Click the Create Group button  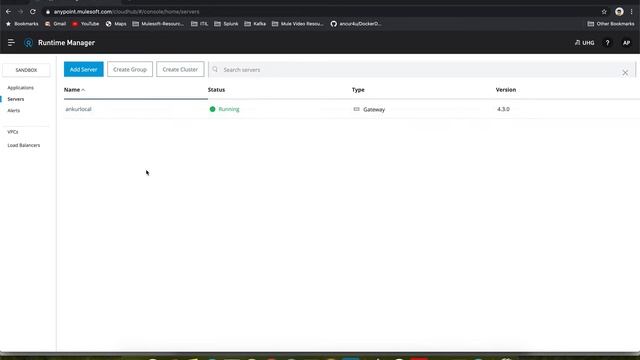tap(130, 69)
